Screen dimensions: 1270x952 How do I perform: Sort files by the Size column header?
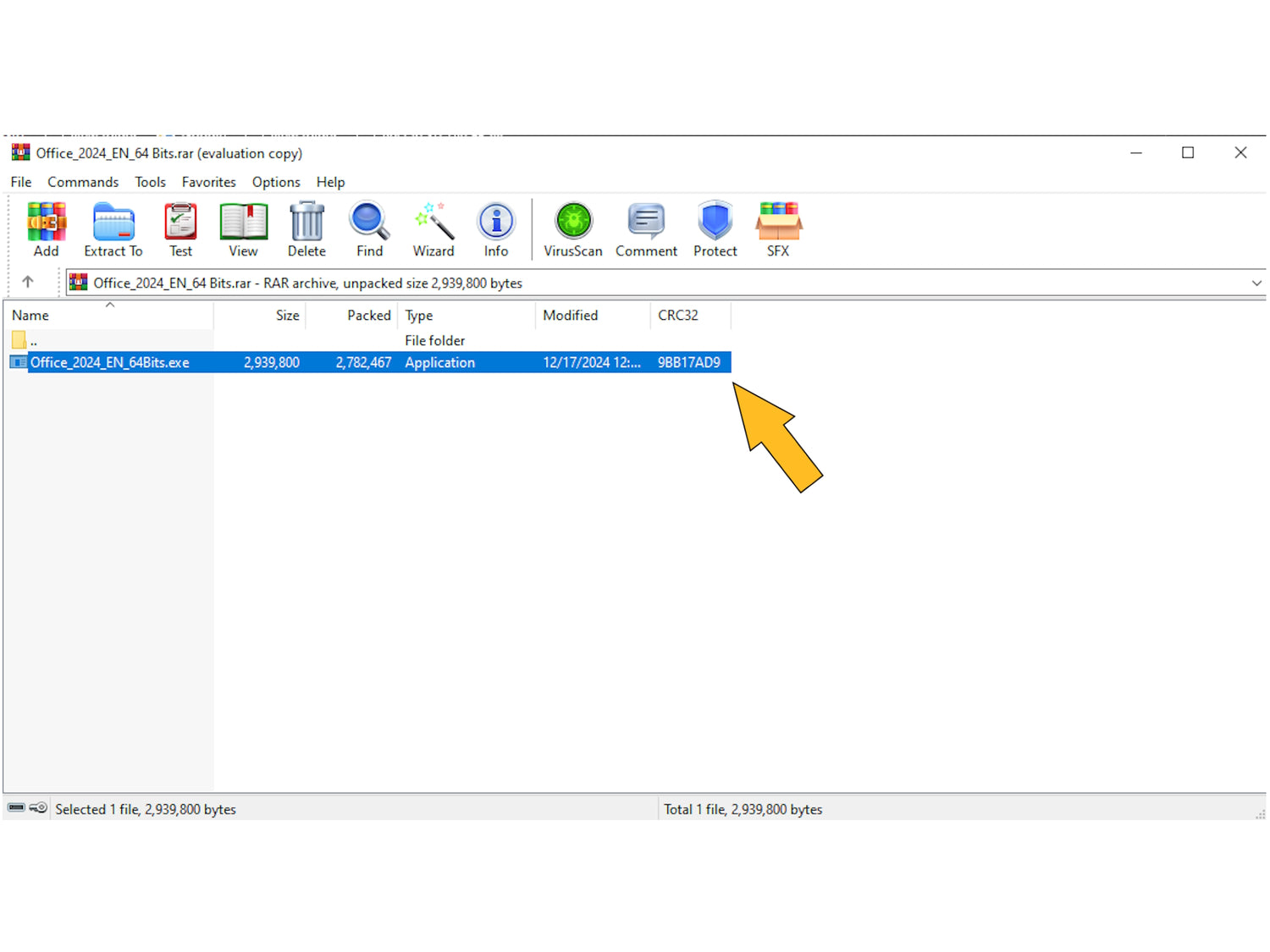(x=287, y=316)
